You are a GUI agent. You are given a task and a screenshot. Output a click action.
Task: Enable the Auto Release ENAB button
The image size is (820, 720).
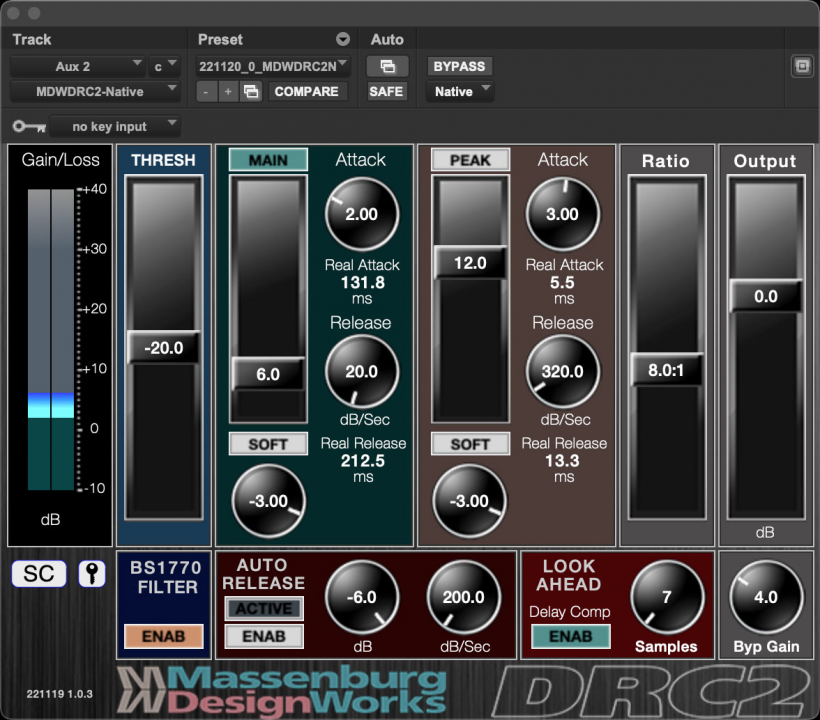click(264, 636)
